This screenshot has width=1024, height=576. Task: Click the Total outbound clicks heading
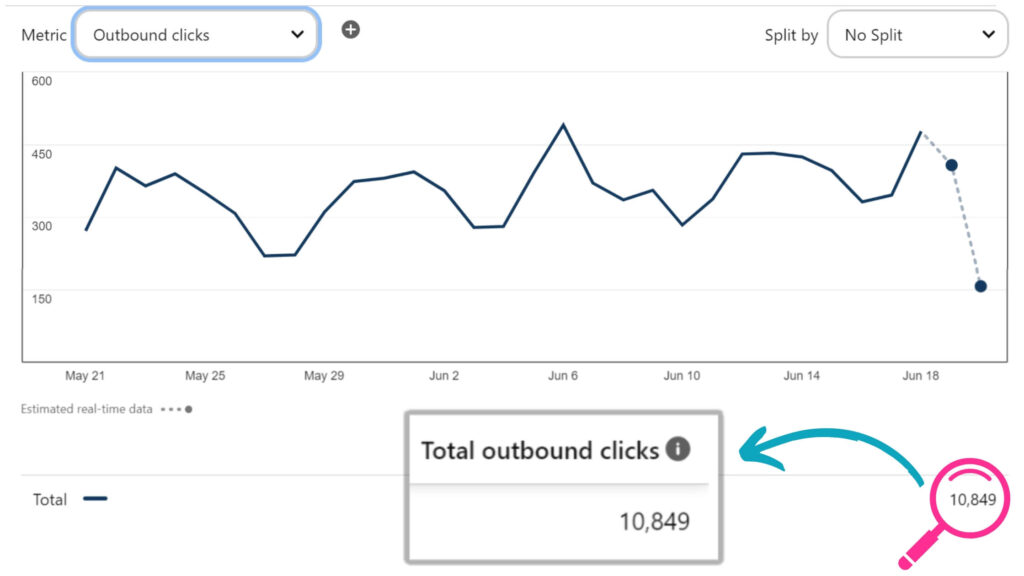coord(540,451)
